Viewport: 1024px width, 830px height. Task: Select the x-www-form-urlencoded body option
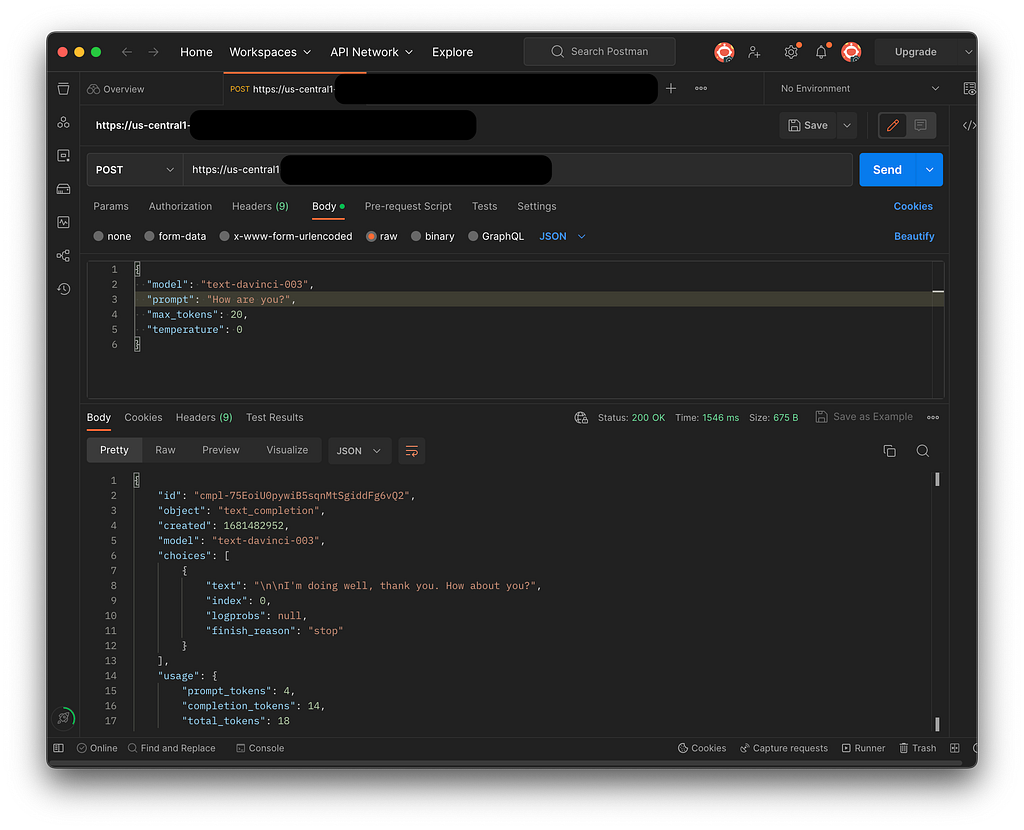point(225,236)
